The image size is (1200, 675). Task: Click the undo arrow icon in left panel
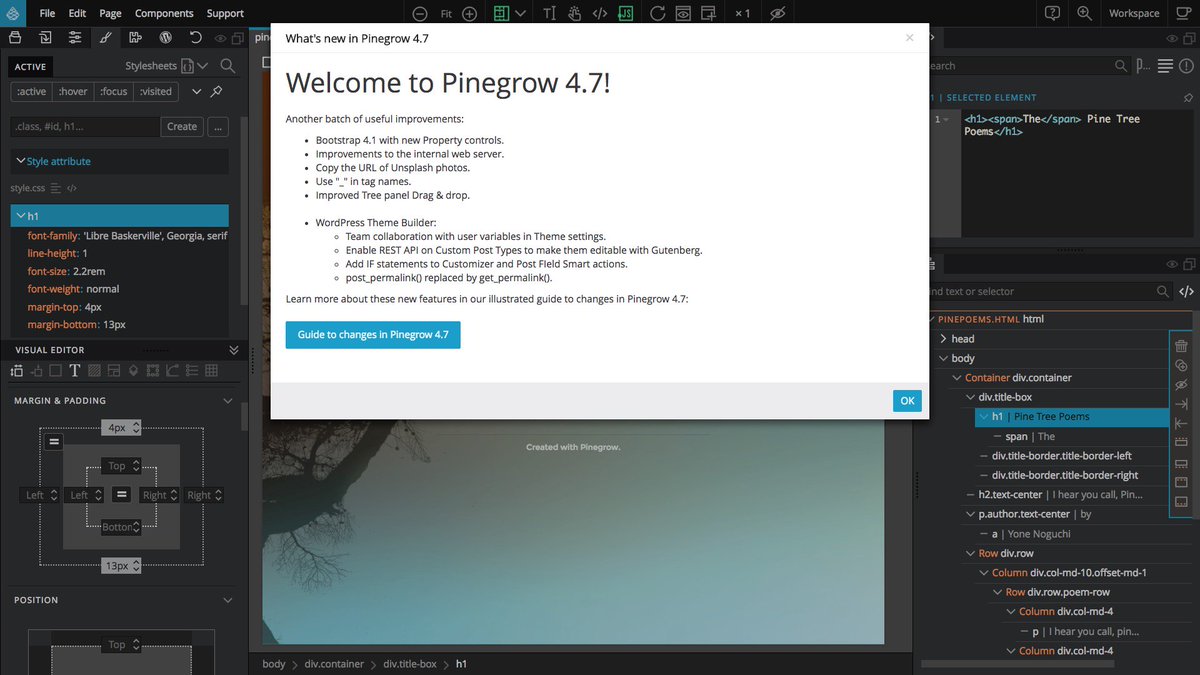pyautogui.click(x=196, y=38)
